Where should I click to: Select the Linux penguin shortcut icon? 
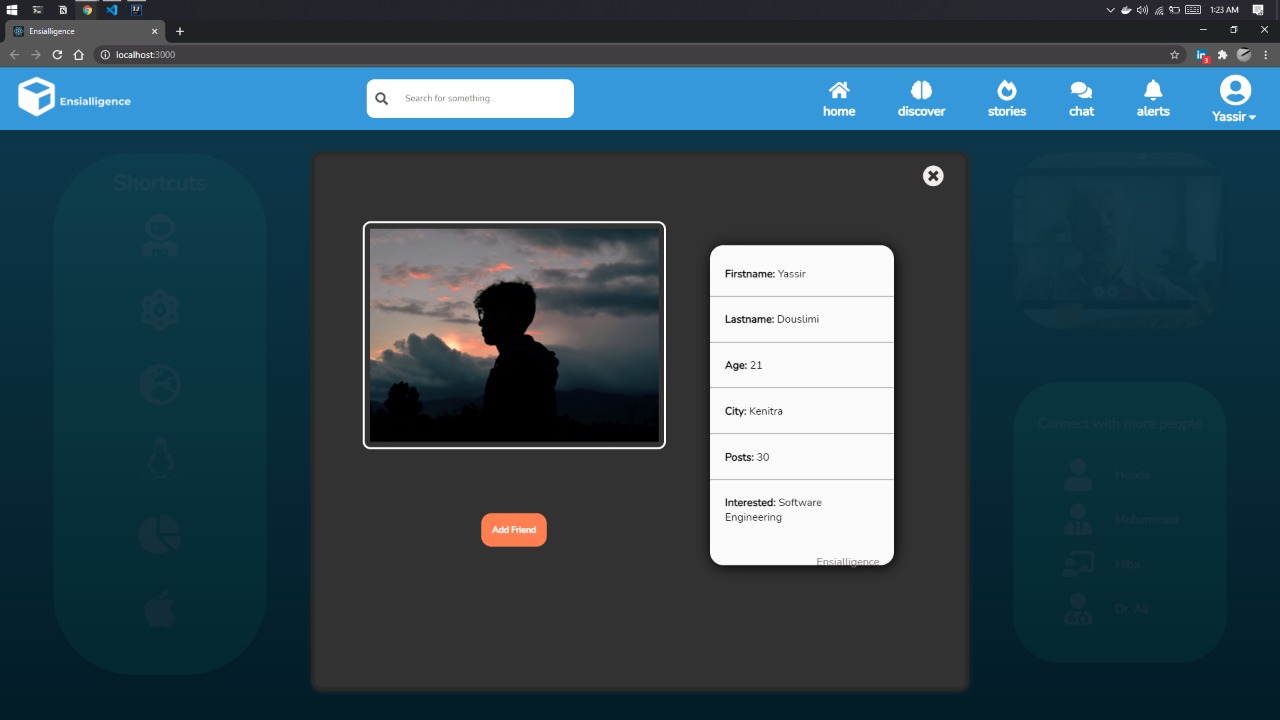pyautogui.click(x=159, y=458)
